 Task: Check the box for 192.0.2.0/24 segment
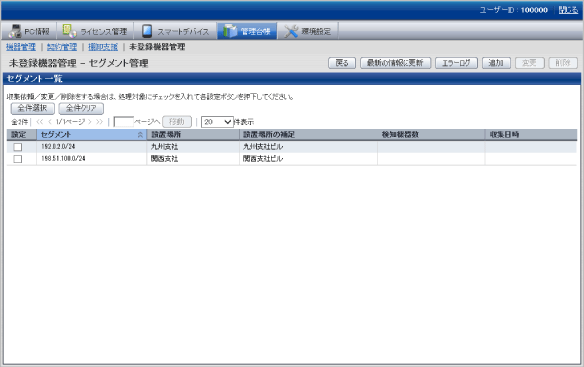coord(18,147)
